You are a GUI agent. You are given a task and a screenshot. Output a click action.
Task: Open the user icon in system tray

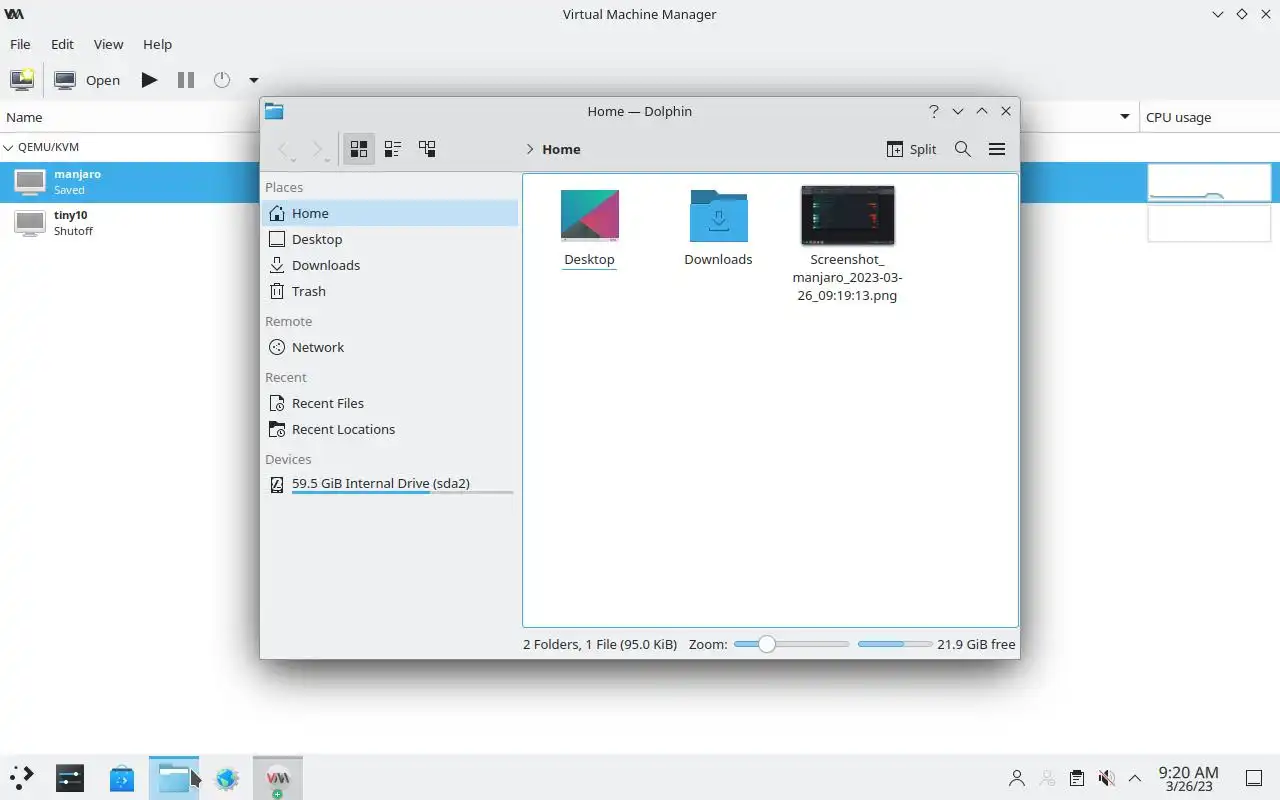click(1017, 778)
